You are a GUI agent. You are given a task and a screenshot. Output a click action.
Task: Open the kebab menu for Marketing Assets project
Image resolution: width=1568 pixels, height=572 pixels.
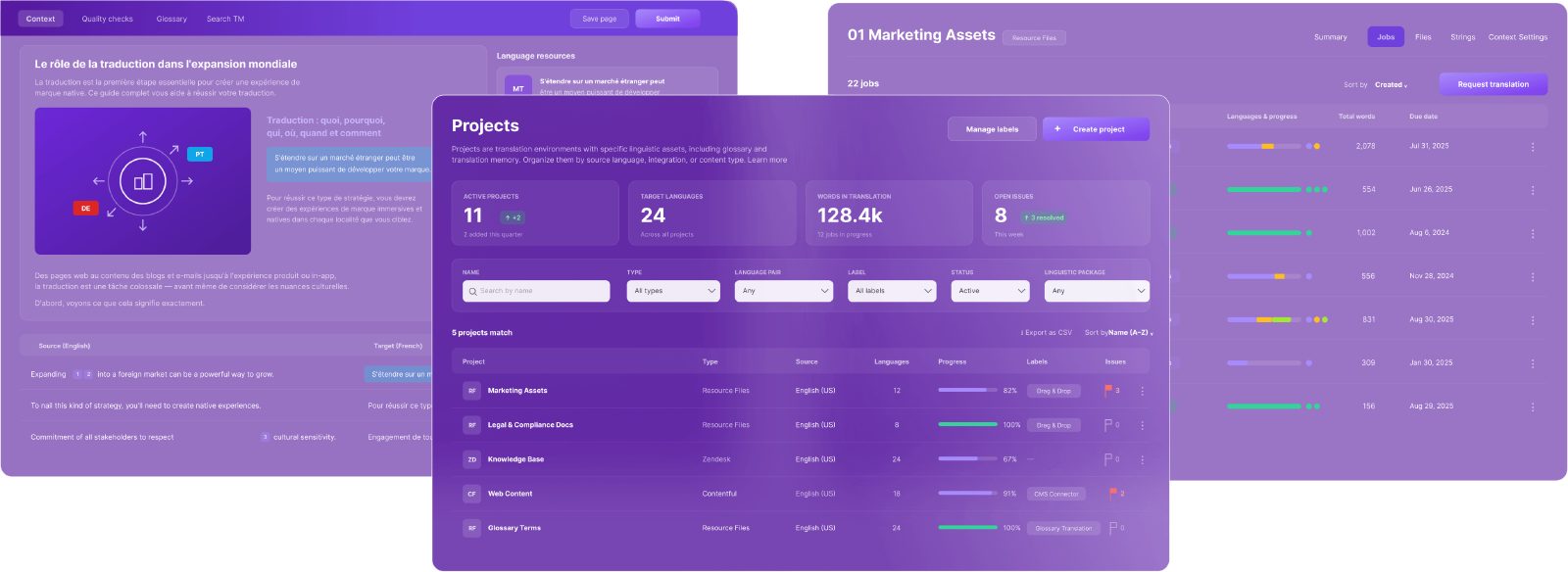click(1142, 391)
